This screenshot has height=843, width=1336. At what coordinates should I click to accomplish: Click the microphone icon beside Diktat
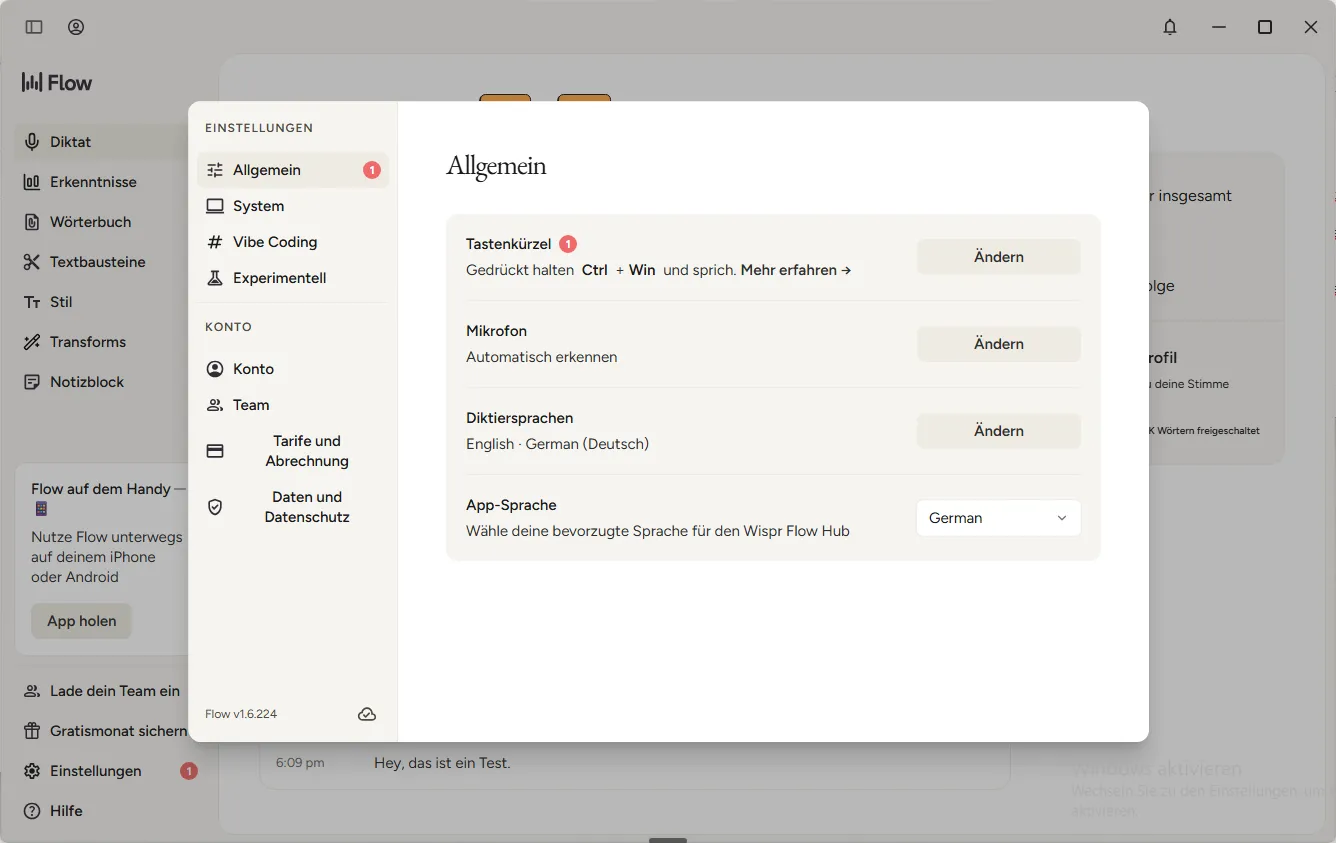pos(32,142)
